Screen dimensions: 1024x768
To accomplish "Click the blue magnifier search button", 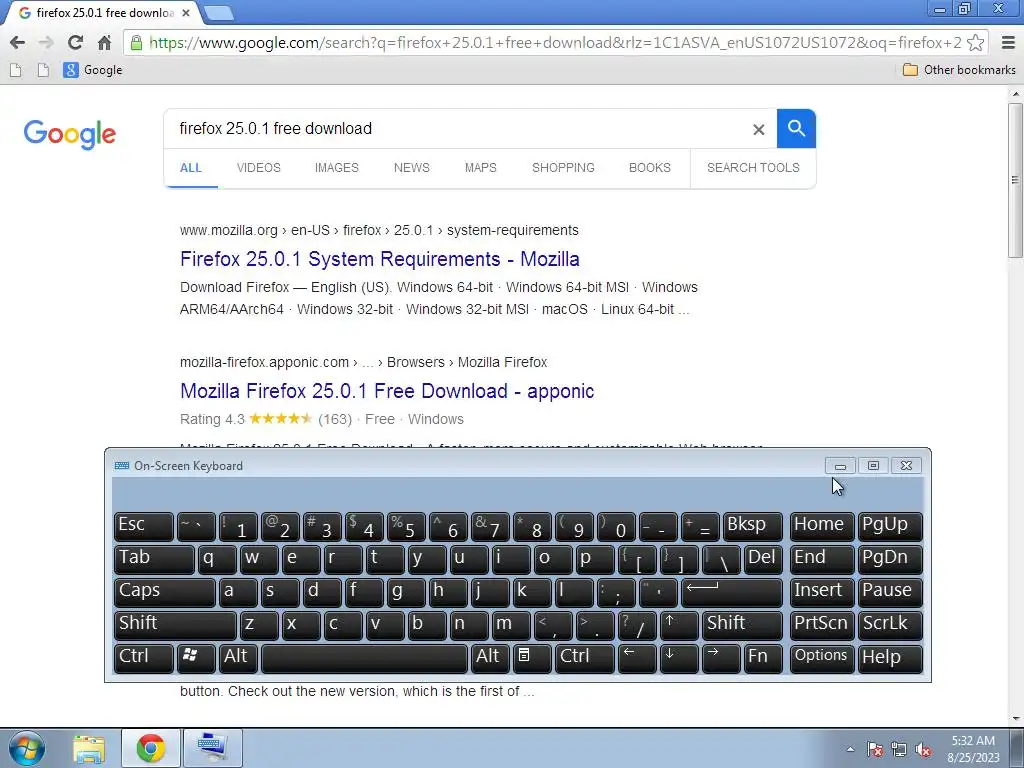I will pos(796,129).
